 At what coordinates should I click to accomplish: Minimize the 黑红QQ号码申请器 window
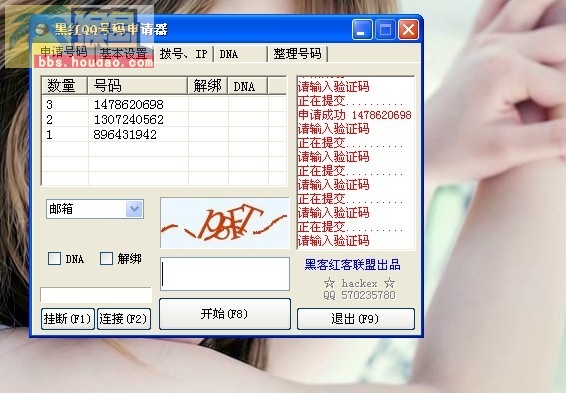tap(362, 30)
